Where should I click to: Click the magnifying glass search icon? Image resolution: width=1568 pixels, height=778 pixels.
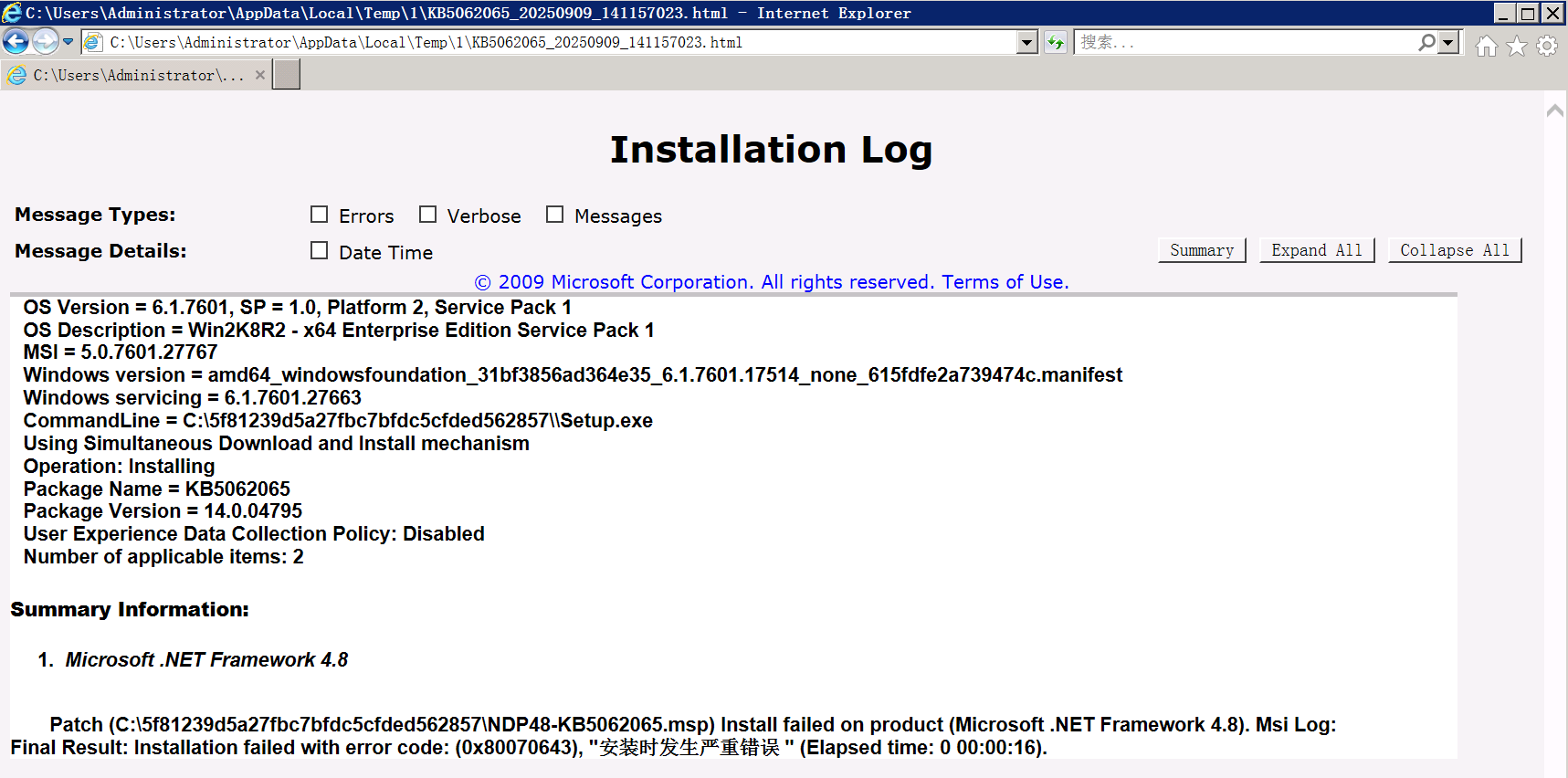pos(1426,42)
